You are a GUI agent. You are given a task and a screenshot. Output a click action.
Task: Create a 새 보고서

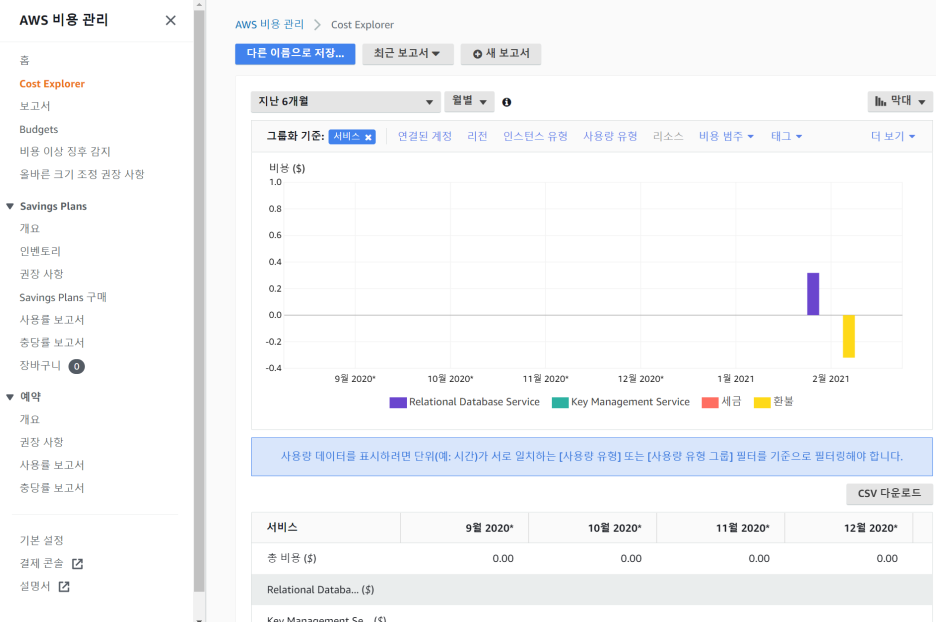(501, 54)
